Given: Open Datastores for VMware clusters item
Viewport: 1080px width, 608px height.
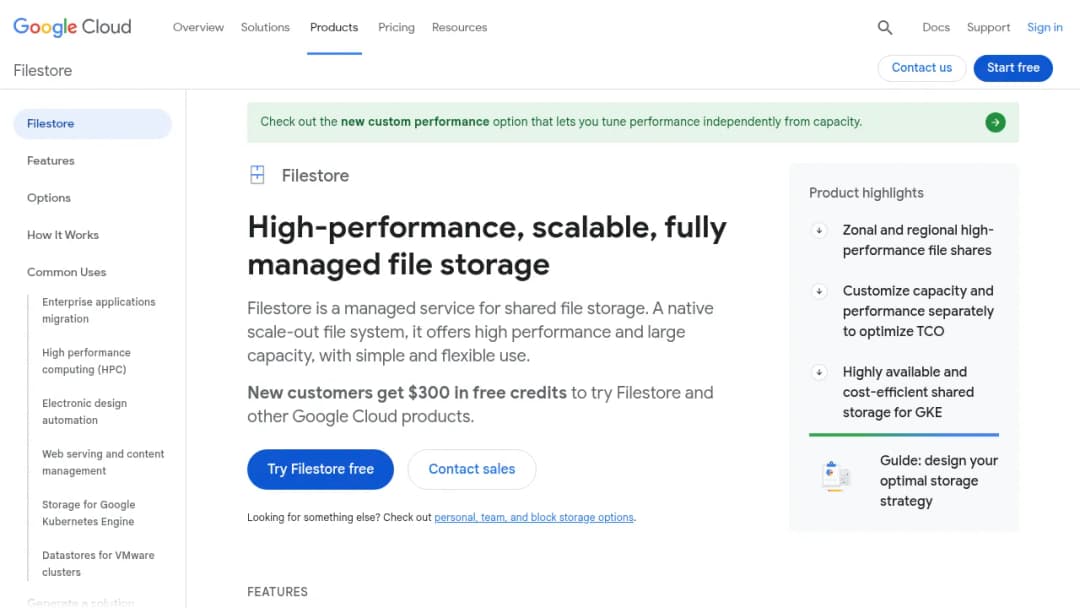Looking at the screenshot, I should point(98,563).
